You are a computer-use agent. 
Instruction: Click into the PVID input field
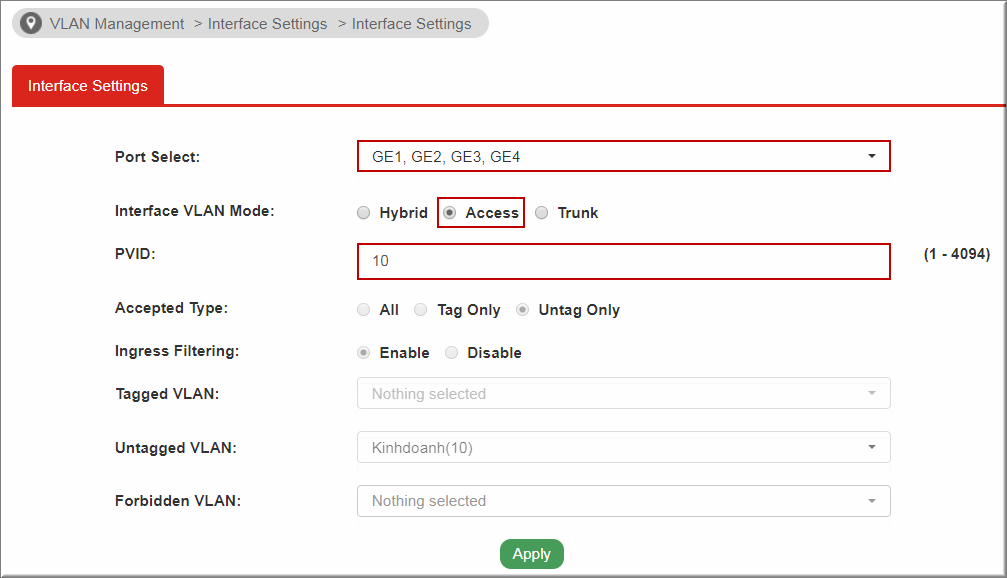(622, 261)
